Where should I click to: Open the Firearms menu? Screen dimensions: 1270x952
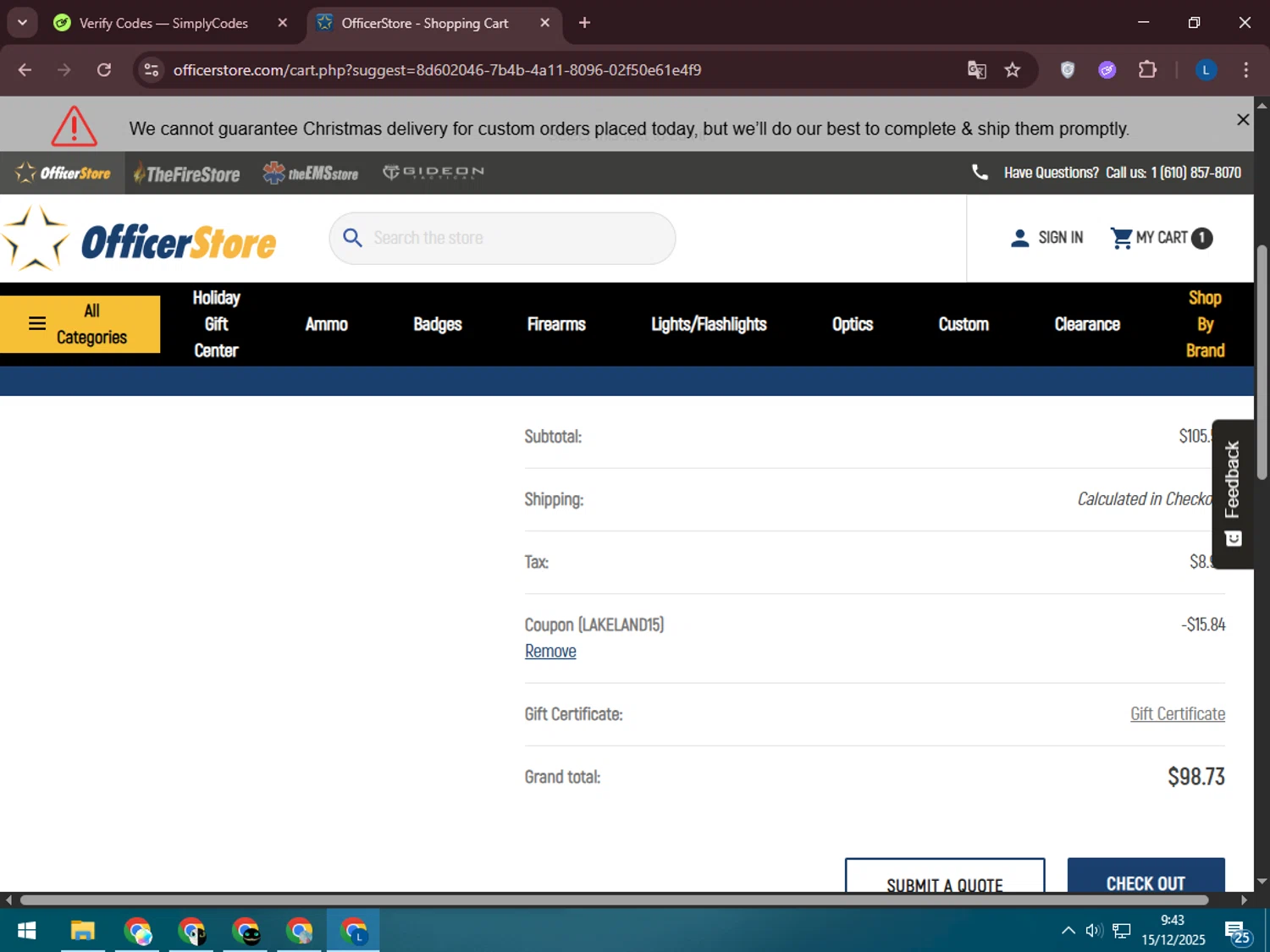click(x=556, y=324)
